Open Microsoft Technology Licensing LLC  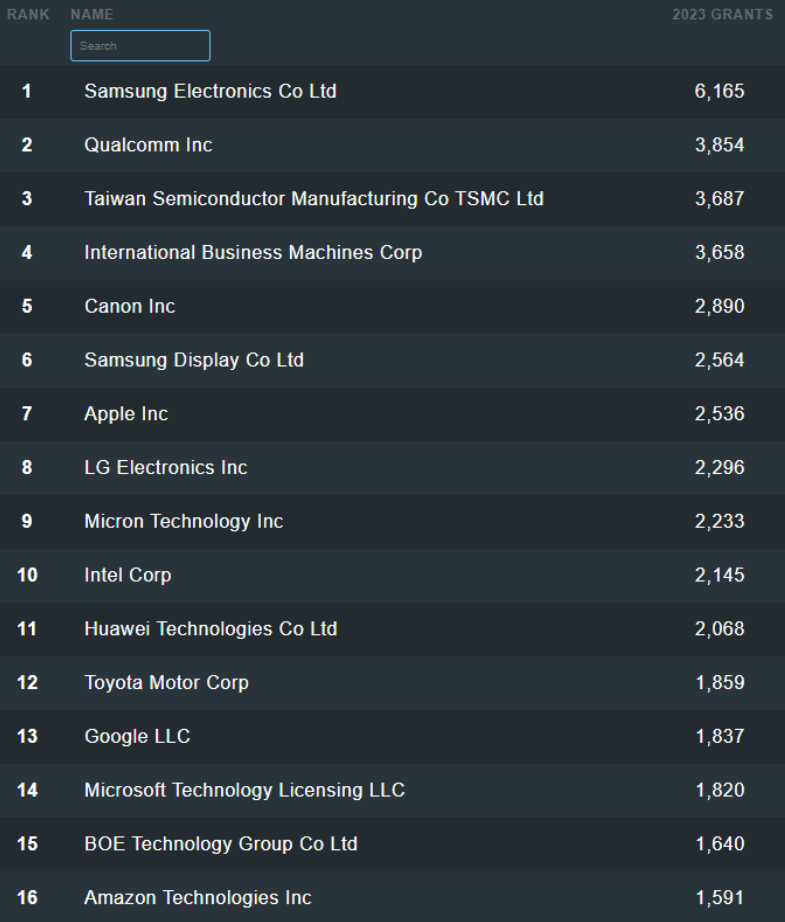pos(244,791)
